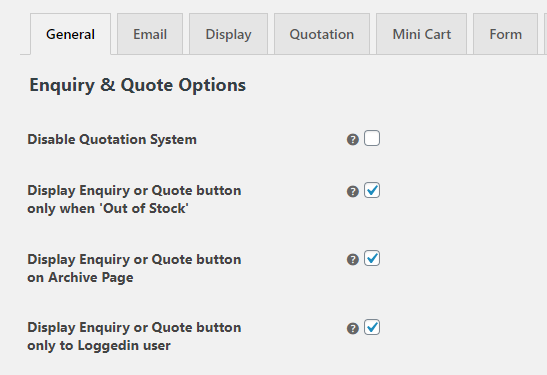Click help icon for Archive Page option
Viewport: 547px width, 375px height.
coord(353,260)
